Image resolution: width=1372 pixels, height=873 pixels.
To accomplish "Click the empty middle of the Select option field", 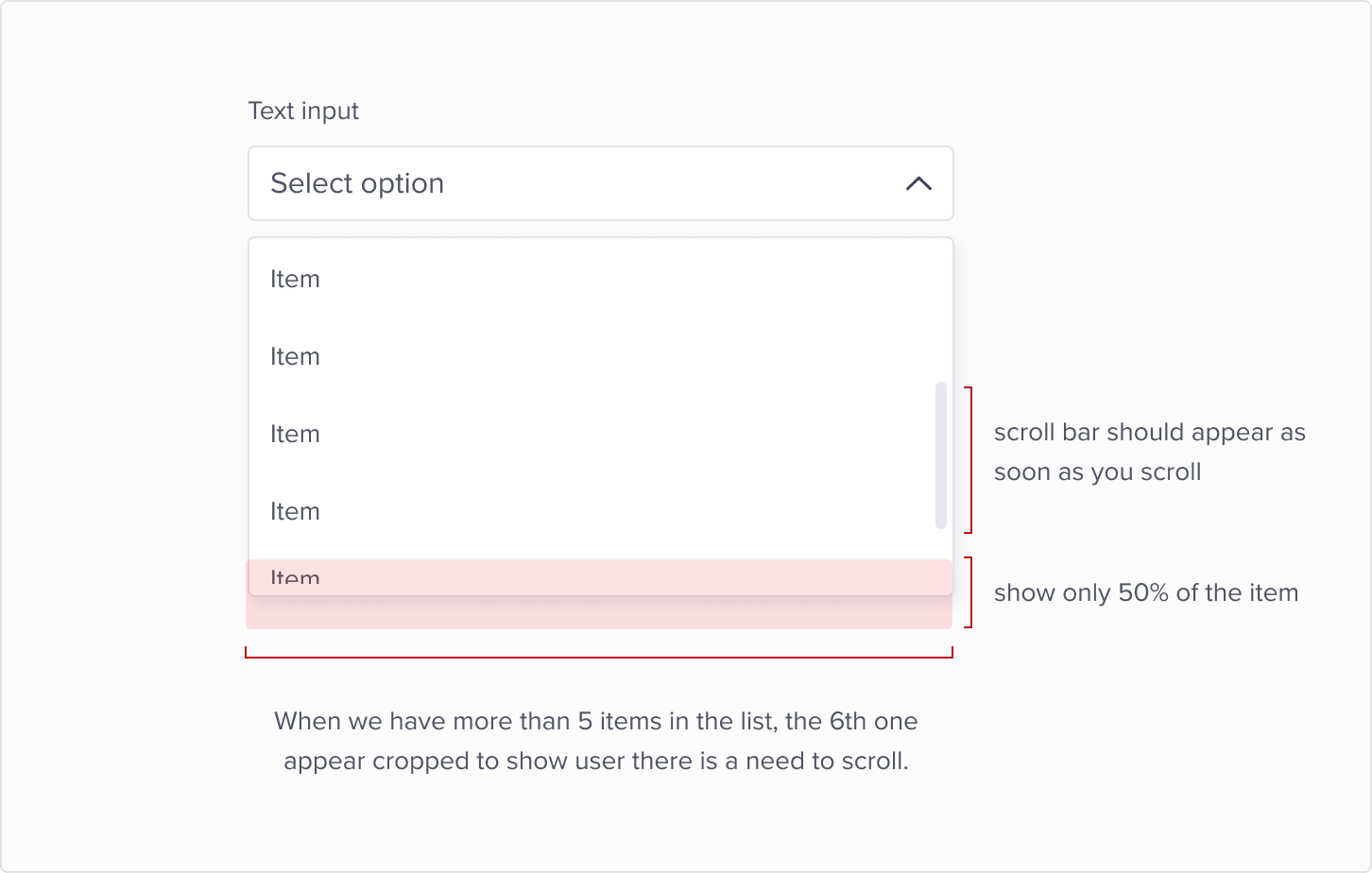I will [661, 183].
